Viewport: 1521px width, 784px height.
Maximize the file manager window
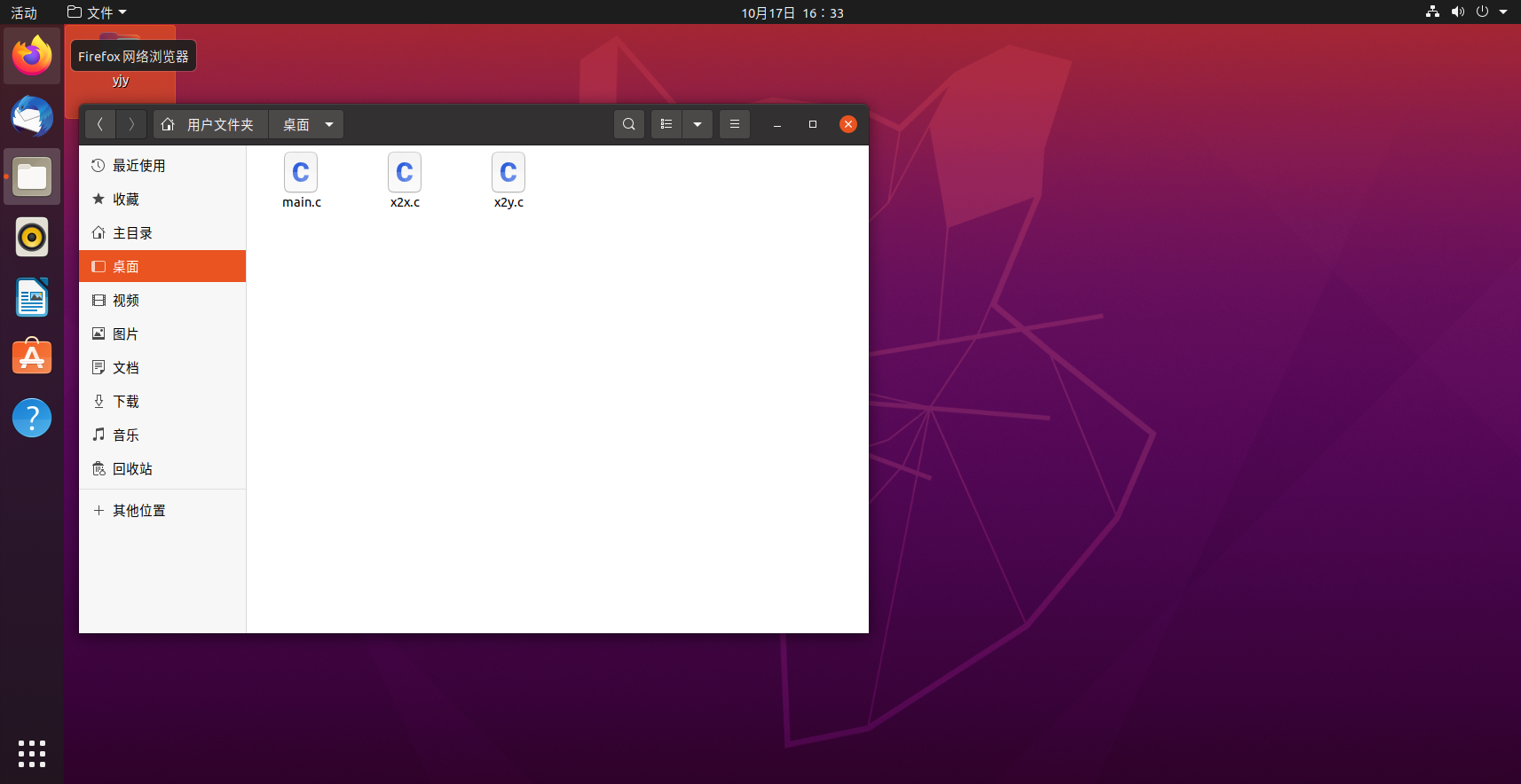coord(813,124)
